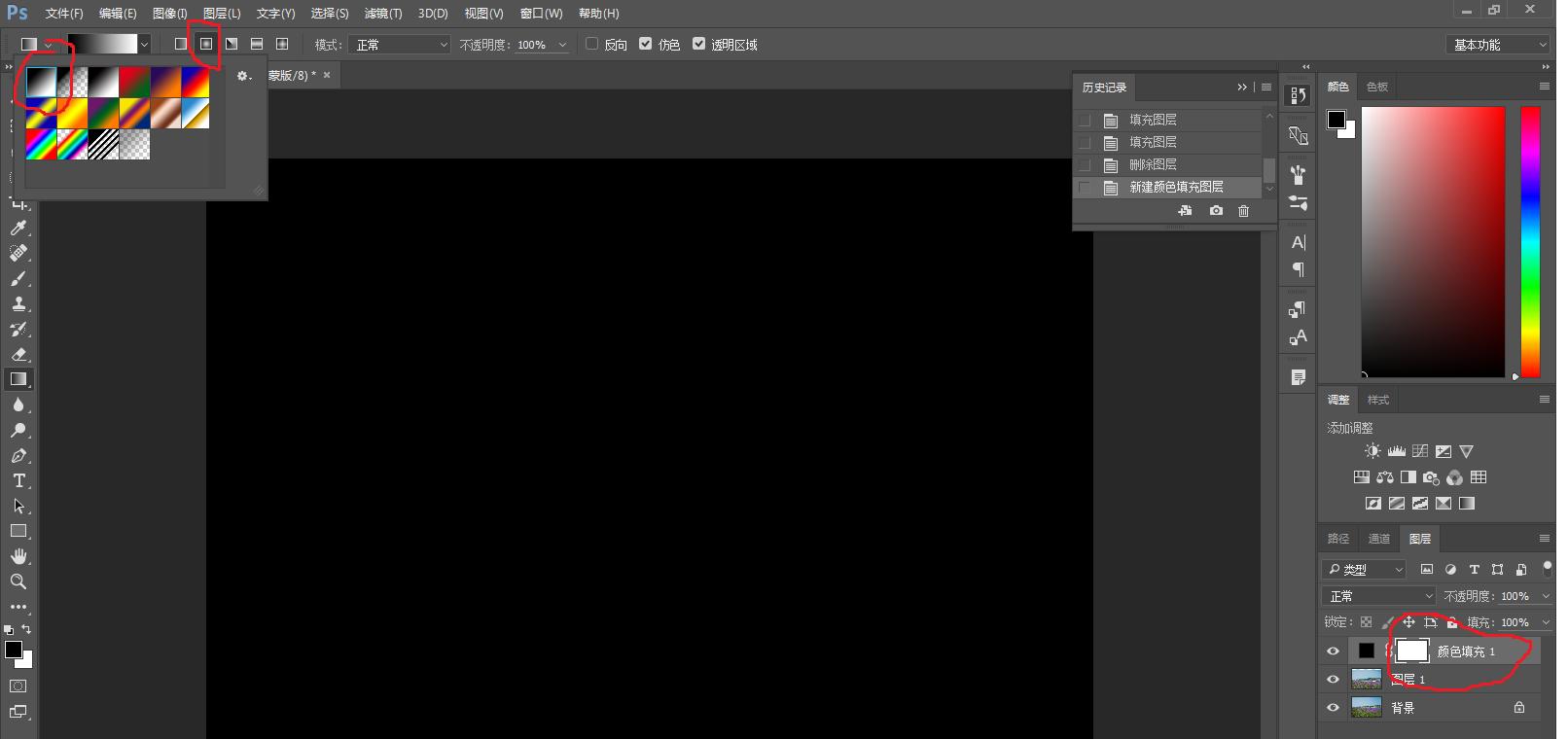This screenshot has height=739, width=1568.
Task: Open the 模式 blend mode dropdown in options bar
Action: pyautogui.click(x=400, y=45)
